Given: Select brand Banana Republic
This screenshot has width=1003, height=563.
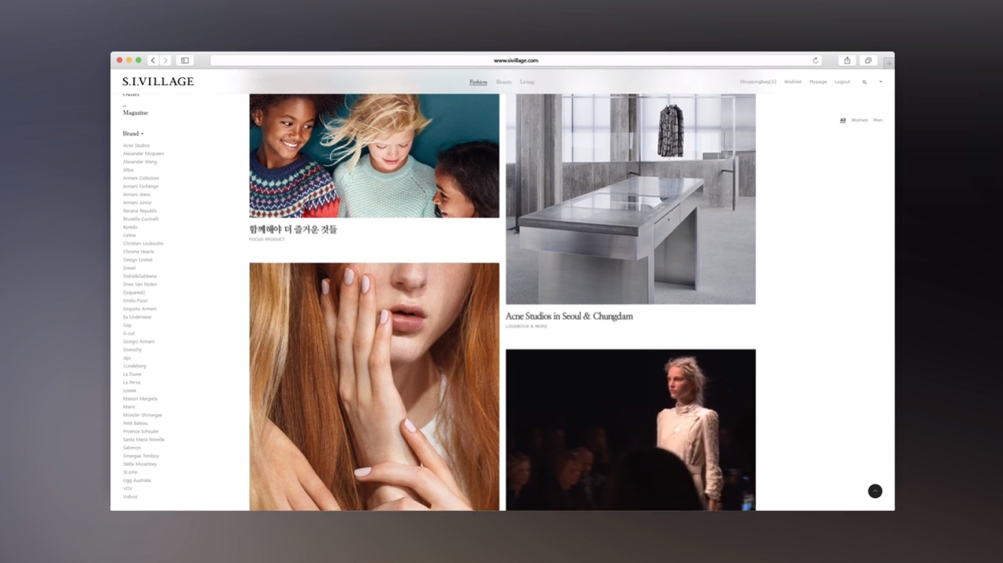Looking at the screenshot, I should (139, 210).
